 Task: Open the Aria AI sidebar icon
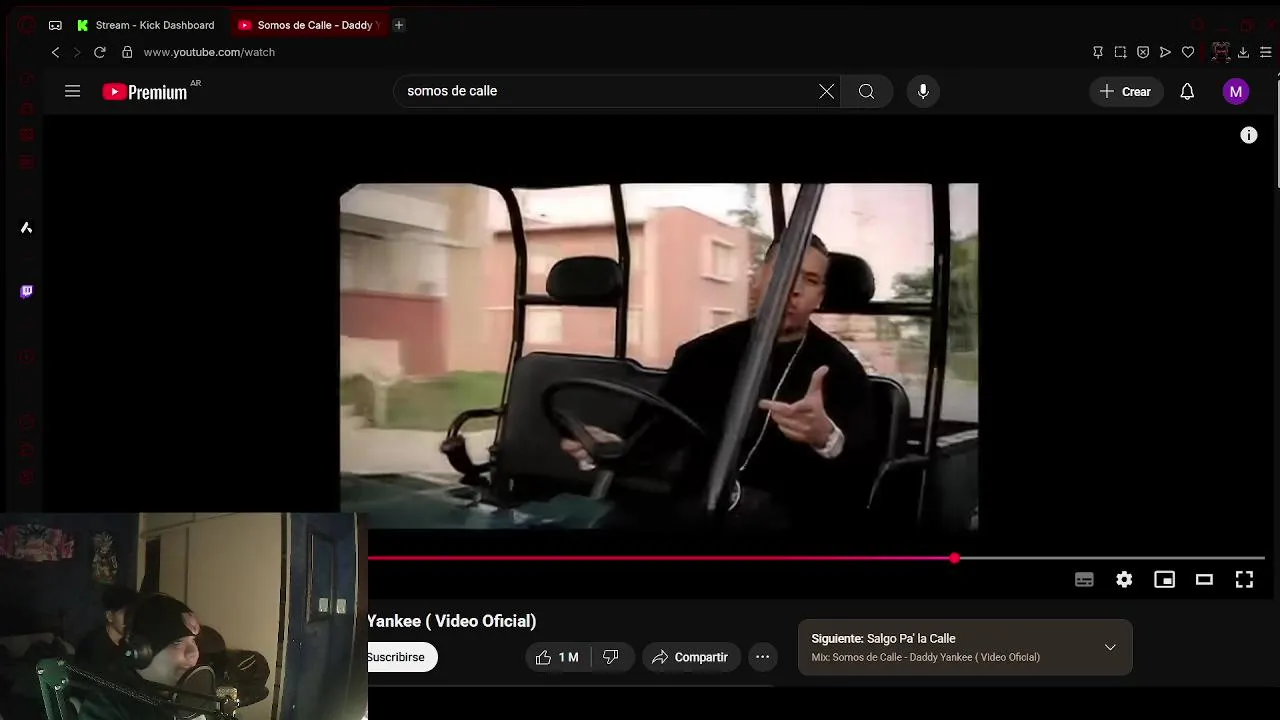(27, 228)
